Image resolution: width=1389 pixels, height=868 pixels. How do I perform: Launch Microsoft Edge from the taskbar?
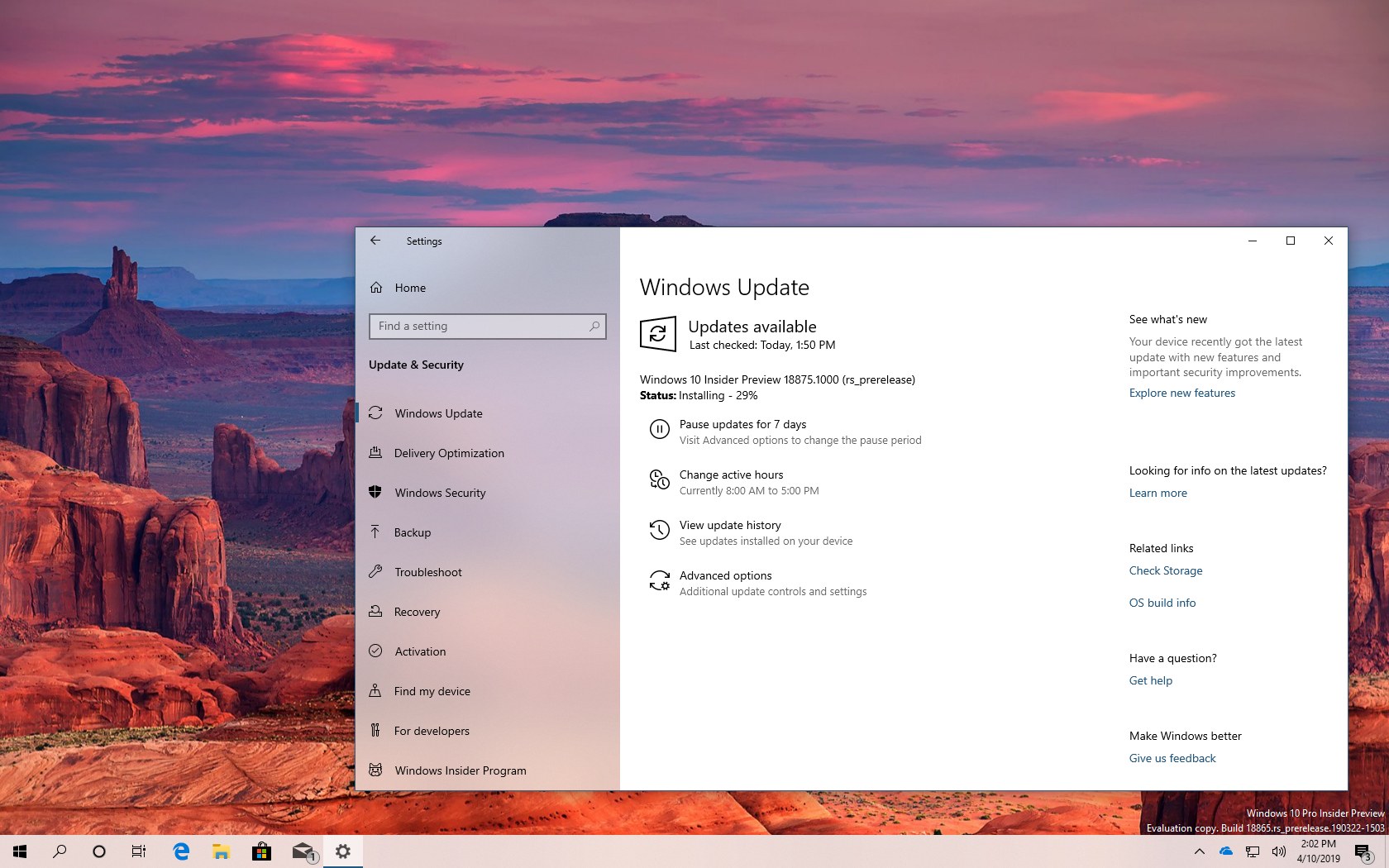pos(179,851)
